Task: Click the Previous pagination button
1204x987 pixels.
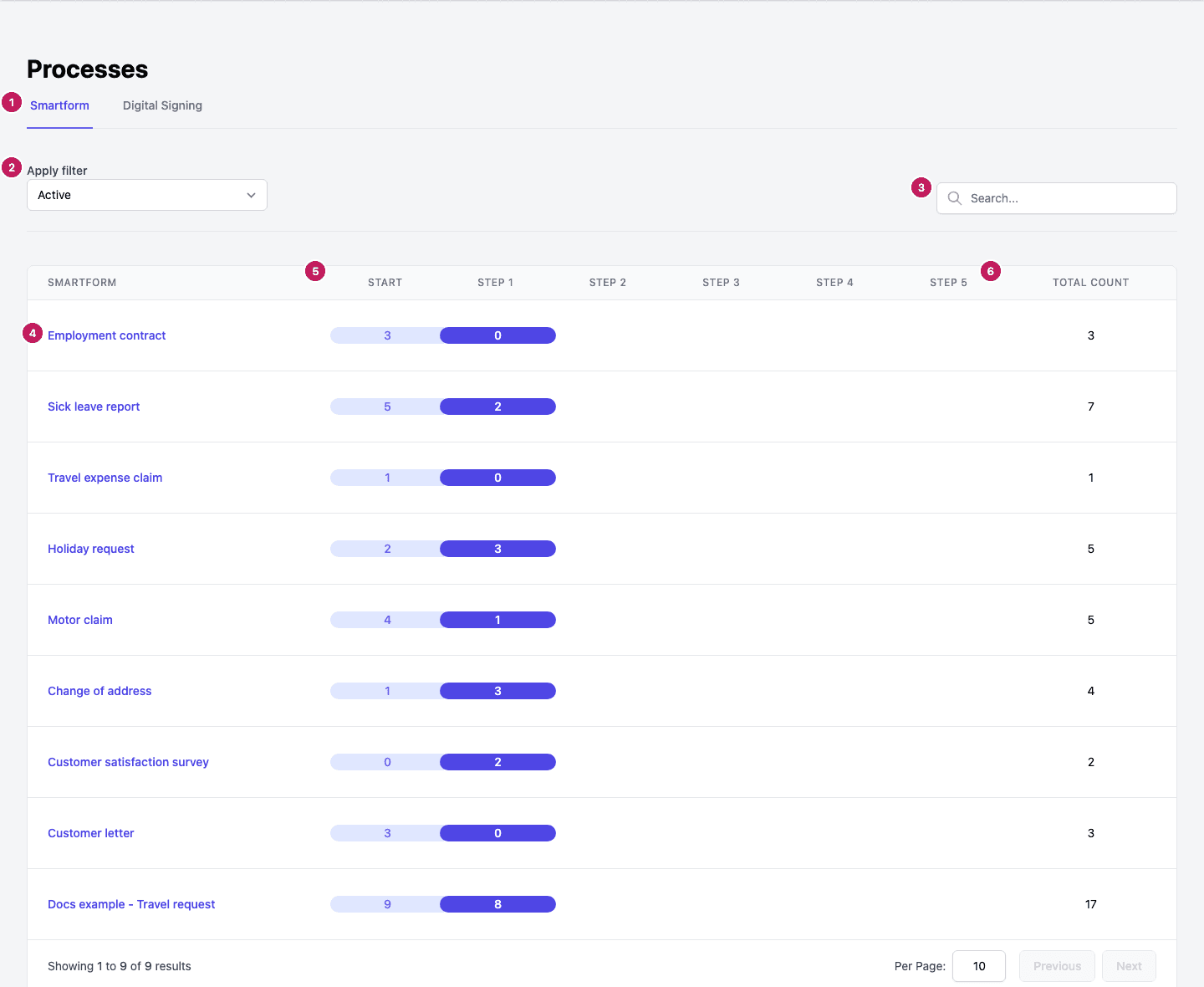Action: (1057, 966)
